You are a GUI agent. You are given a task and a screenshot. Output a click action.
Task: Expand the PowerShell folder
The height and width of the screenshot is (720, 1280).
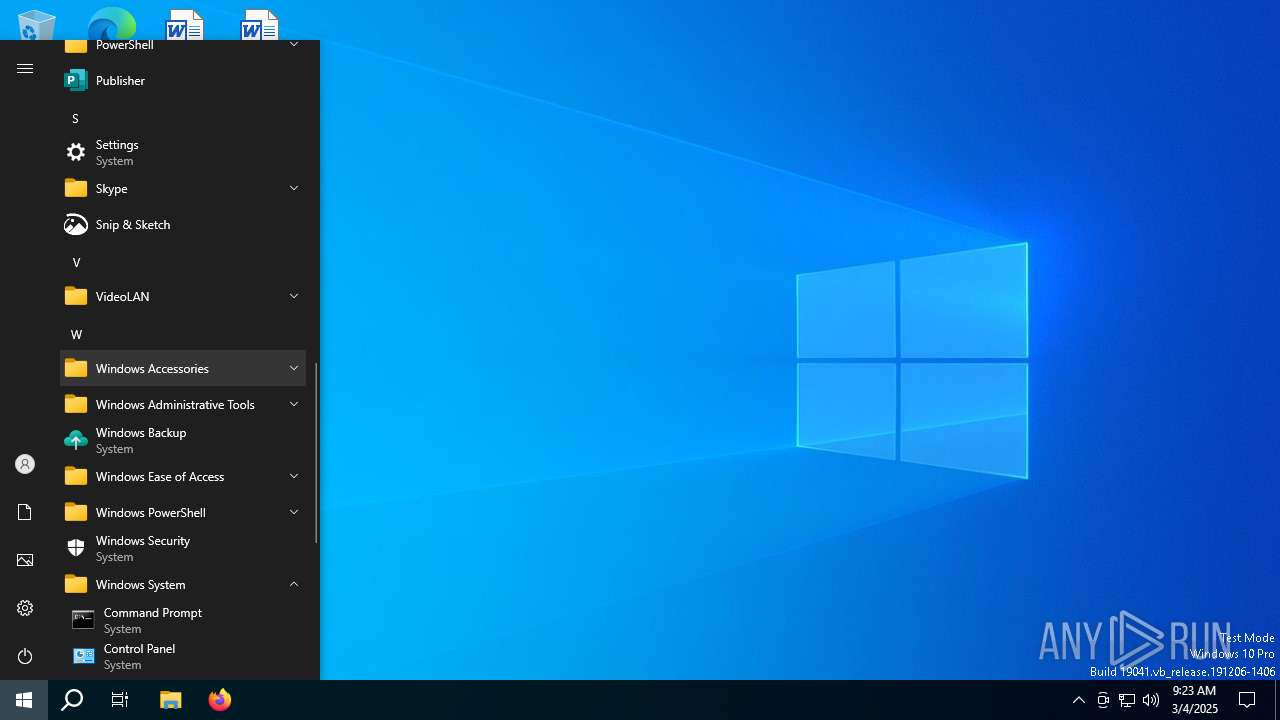(183, 46)
